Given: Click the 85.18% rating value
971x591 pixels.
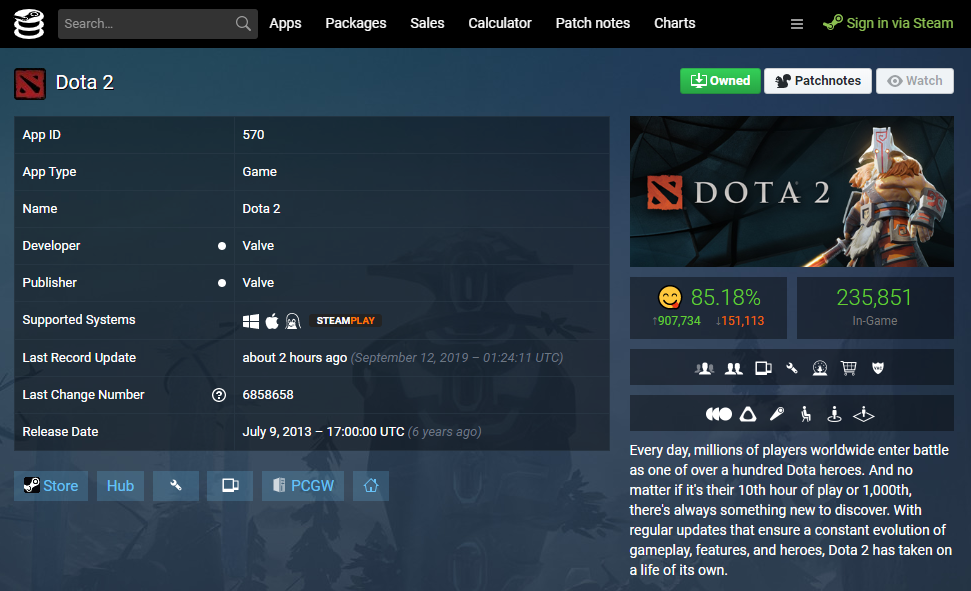Looking at the screenshot, I should coord(725,298).
